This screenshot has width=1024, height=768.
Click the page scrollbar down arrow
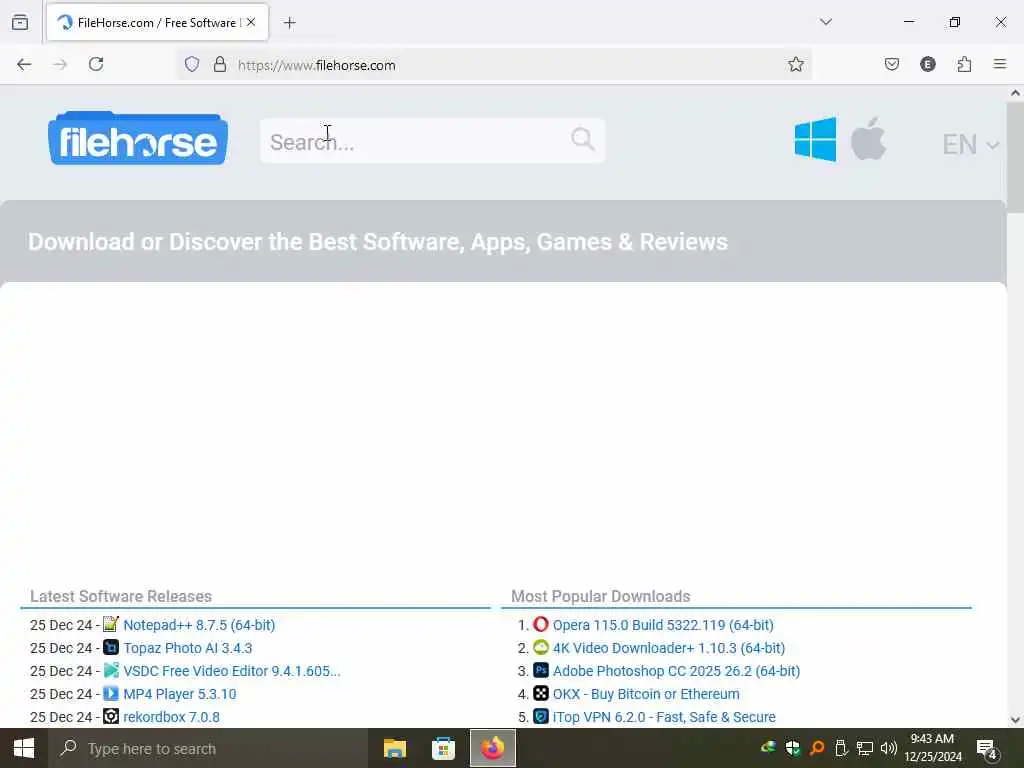(1015, 720)
